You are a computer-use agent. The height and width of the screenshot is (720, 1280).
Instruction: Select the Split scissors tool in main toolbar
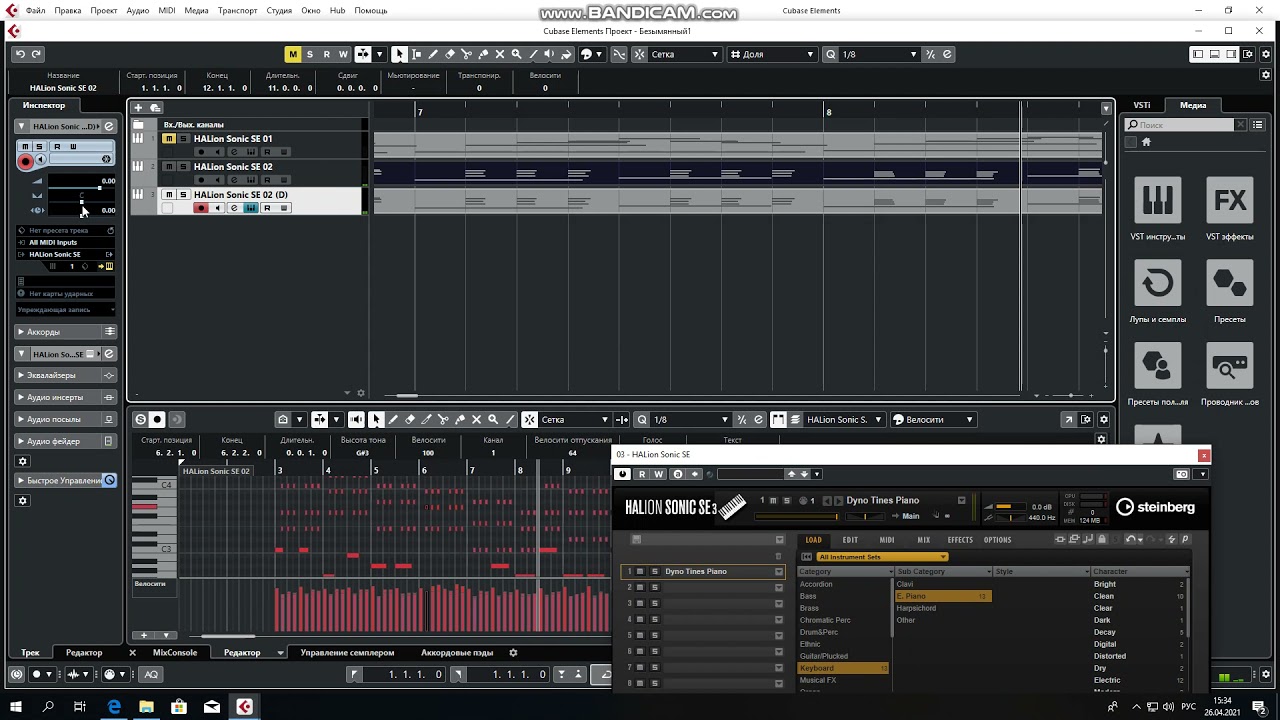point(466,54)
